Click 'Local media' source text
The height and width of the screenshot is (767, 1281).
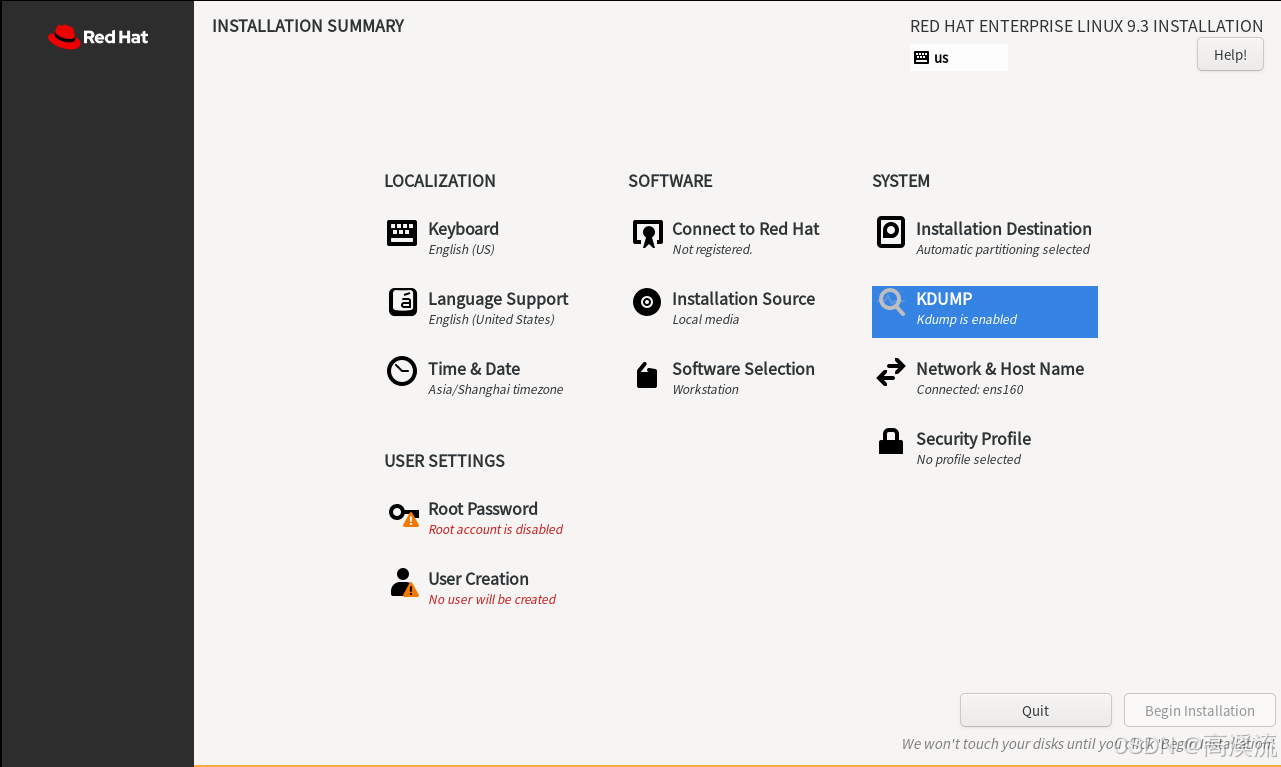pos(705,320)
